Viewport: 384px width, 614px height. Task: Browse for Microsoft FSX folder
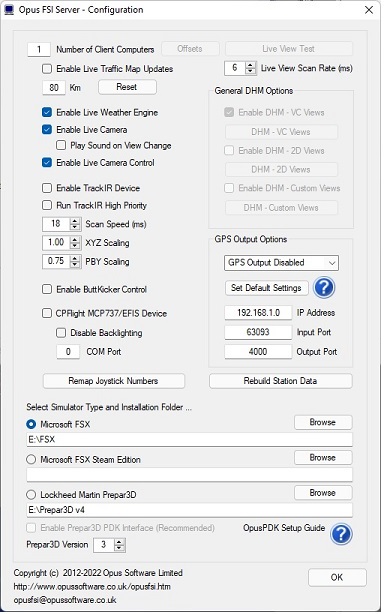[x=323, y=423]
